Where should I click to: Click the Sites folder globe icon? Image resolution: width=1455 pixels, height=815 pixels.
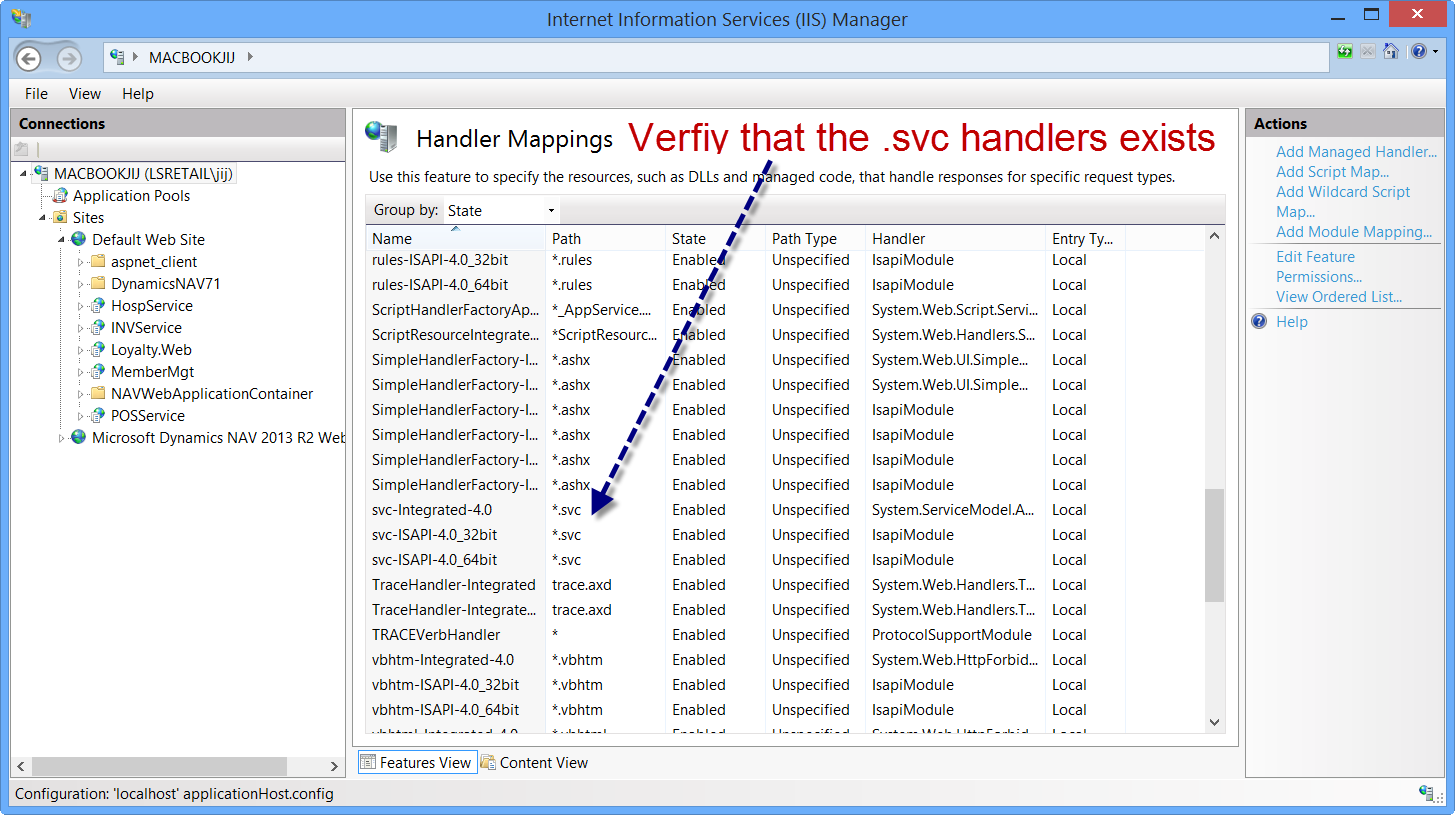pos(61,218)
